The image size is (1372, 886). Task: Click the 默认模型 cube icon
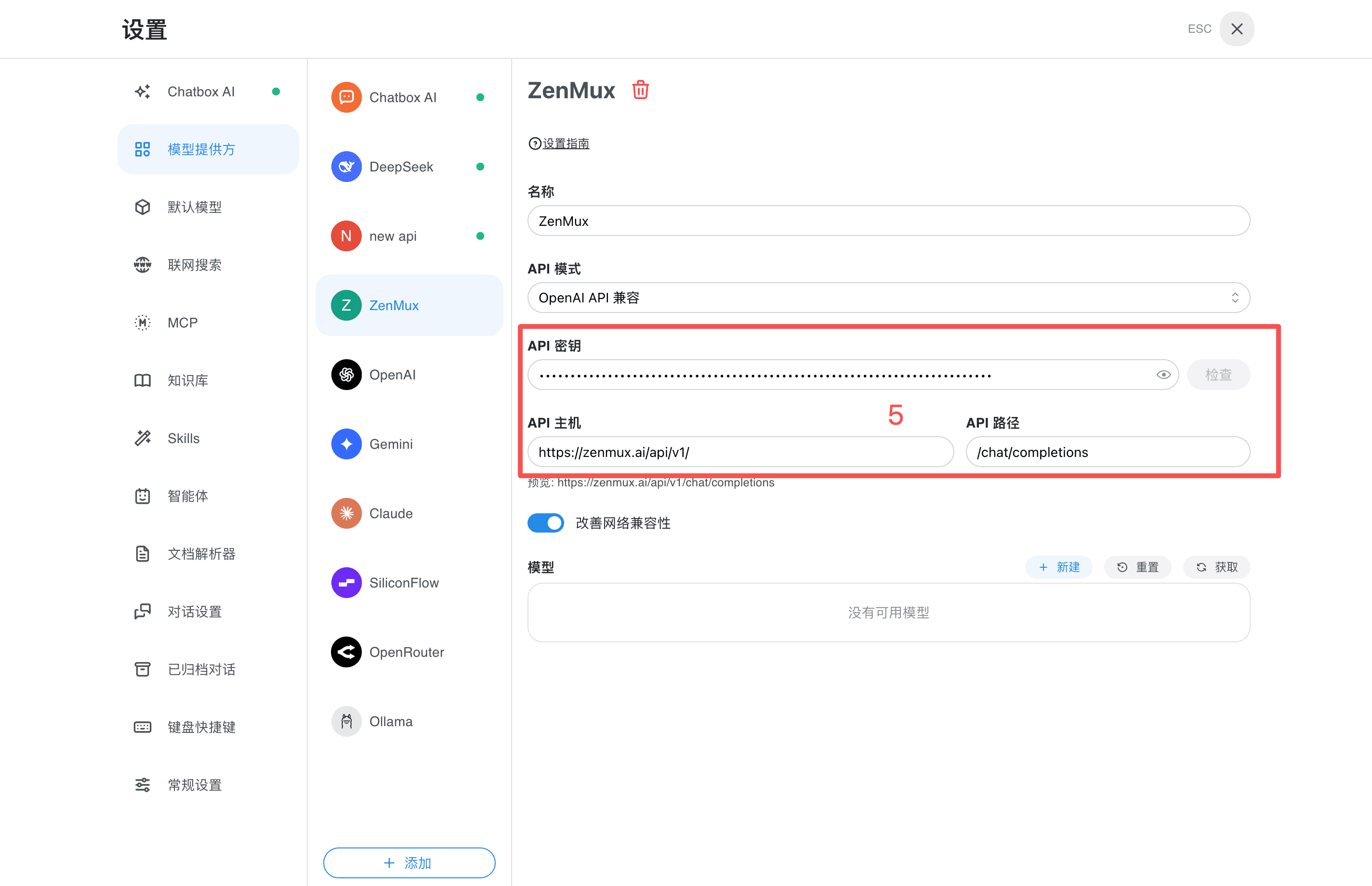point(142,207)
